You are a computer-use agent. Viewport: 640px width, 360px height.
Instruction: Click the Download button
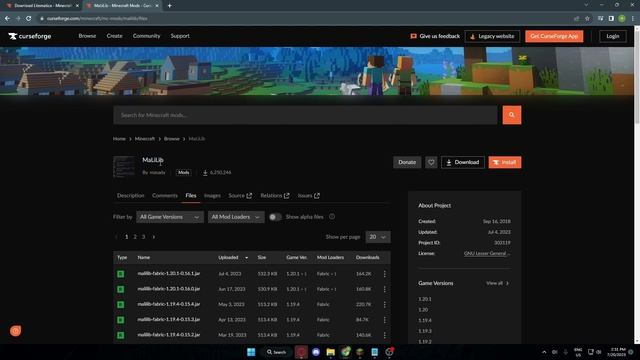463,162
